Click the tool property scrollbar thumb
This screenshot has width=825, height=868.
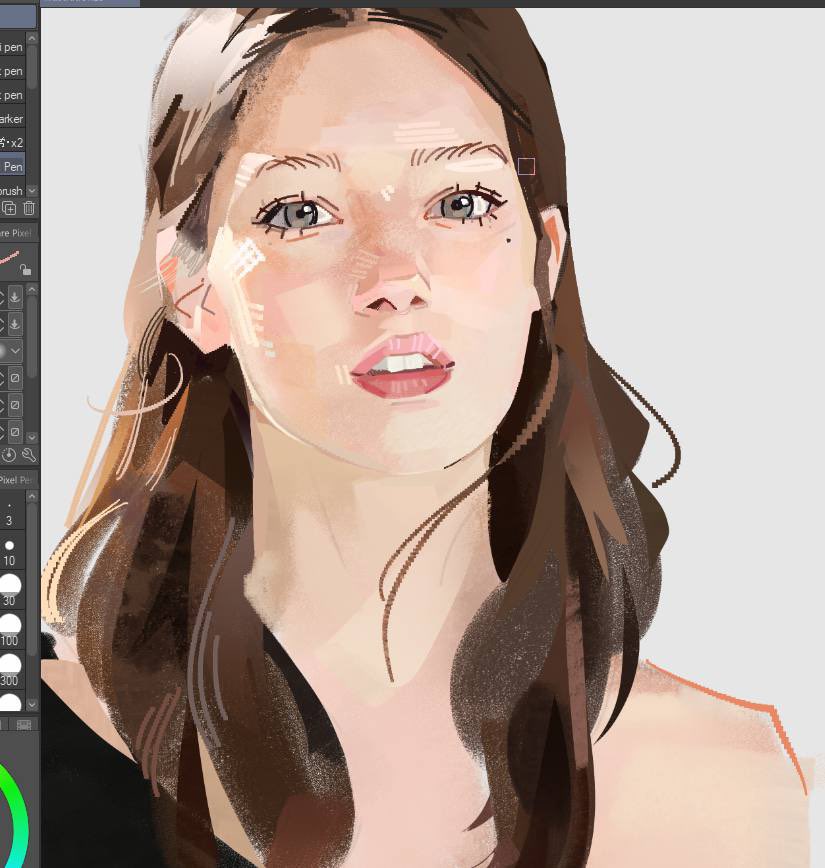(x=32, y=337)
